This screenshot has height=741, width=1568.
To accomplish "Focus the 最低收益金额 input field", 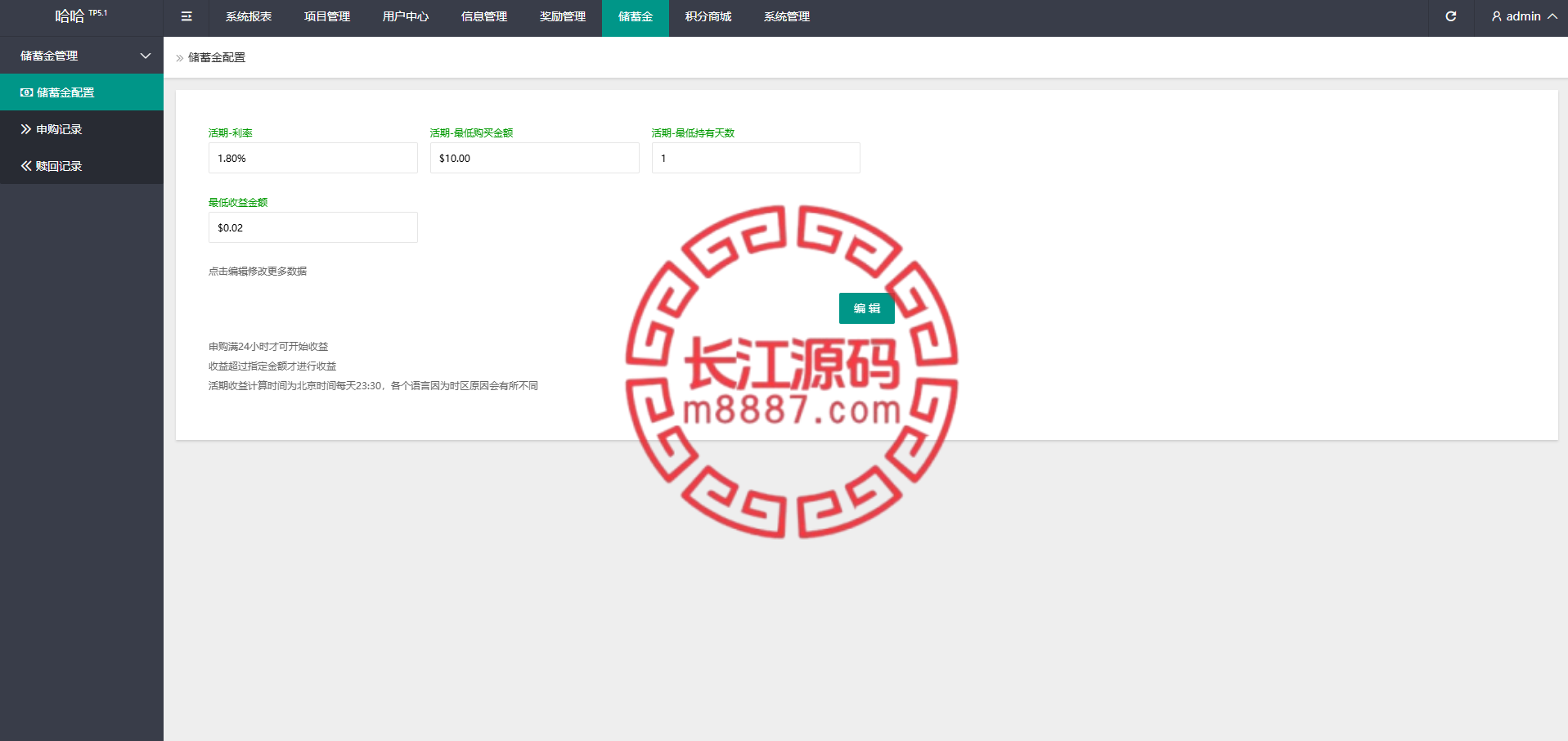I will click(313, 227).
